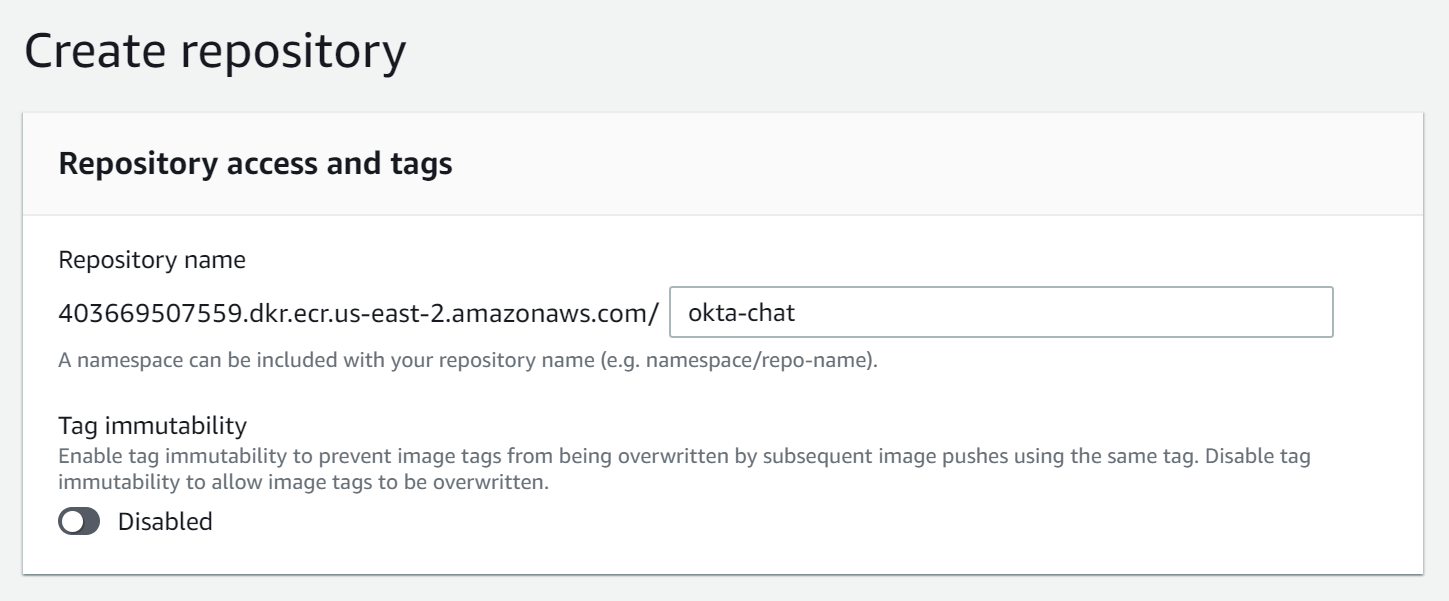Image resolution: width=1449 pixels, height=601 pixels.
Task: Click the Disabled label beside the toggle
Action: [x=165, y=521]
